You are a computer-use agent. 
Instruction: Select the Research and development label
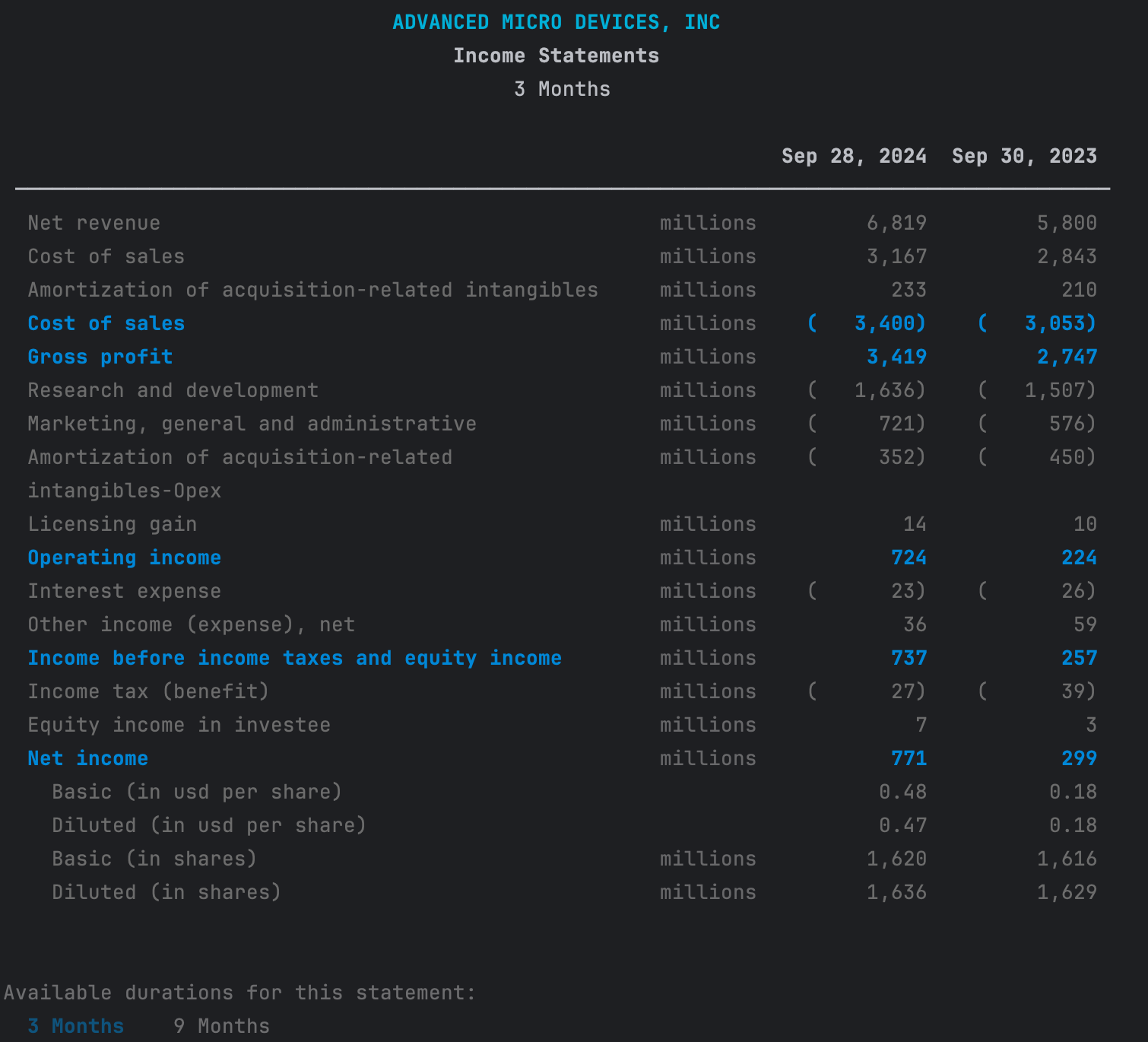point(173,390)
